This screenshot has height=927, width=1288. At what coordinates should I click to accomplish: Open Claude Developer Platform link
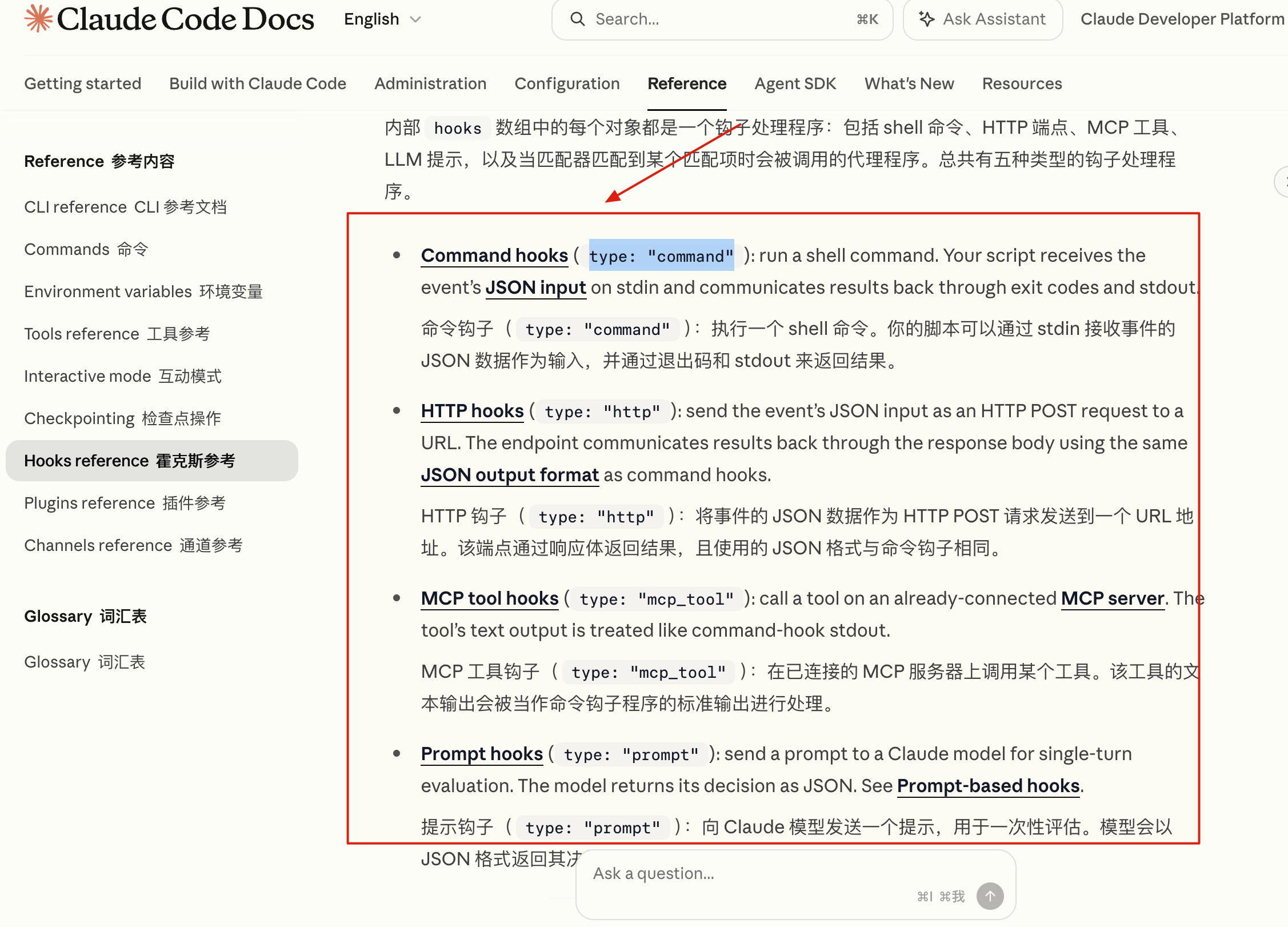tap(1182, 19)
